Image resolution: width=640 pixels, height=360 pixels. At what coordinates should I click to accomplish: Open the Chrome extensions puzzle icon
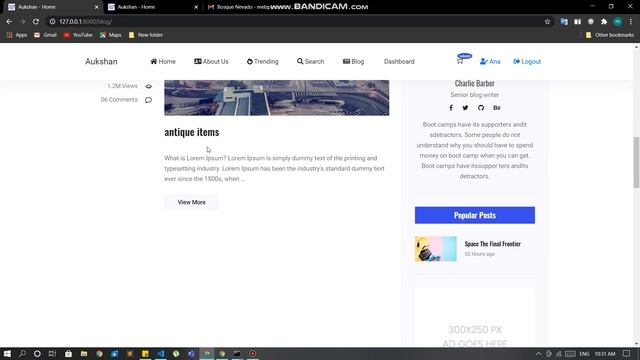pos(604,22)
